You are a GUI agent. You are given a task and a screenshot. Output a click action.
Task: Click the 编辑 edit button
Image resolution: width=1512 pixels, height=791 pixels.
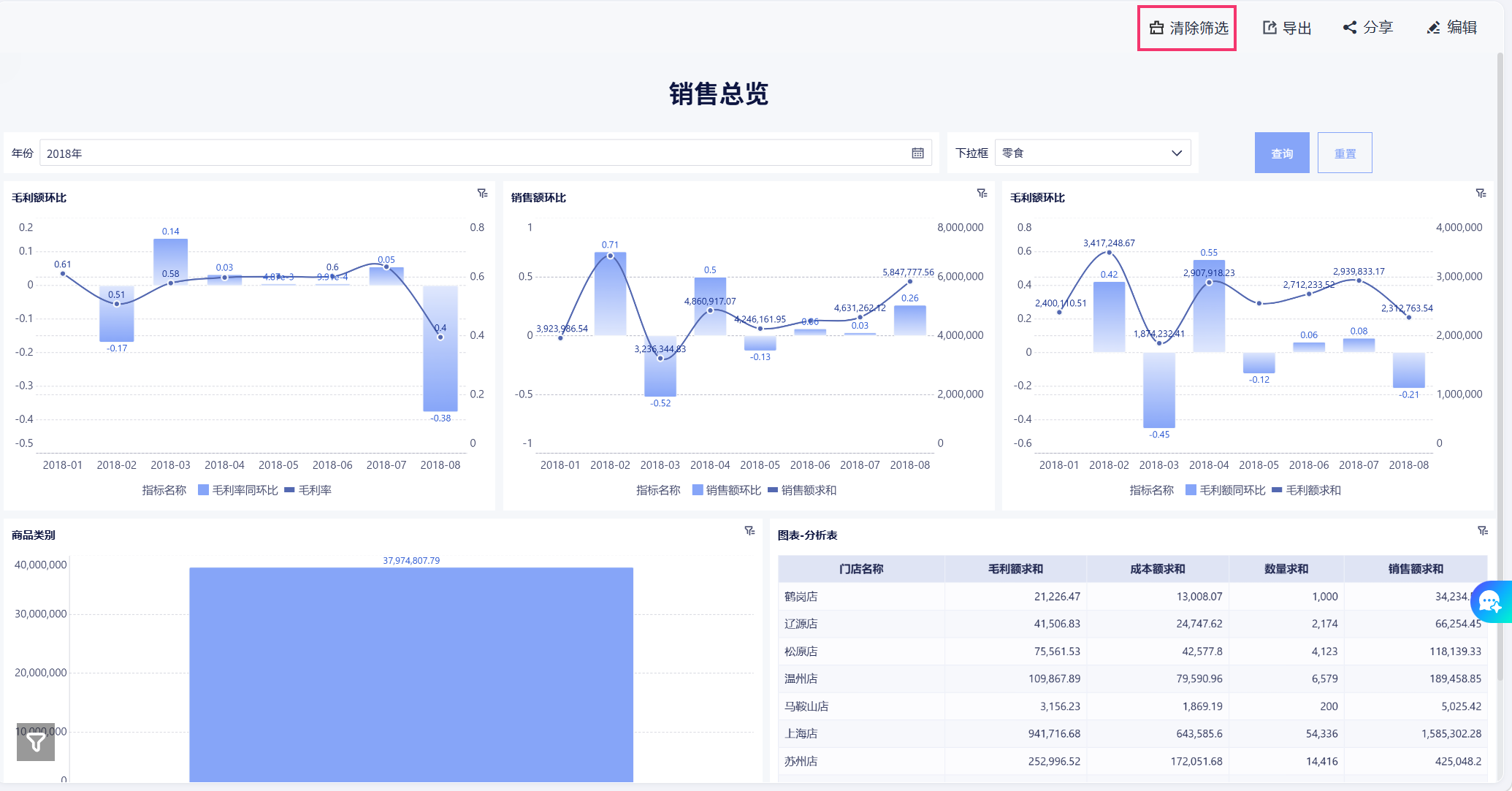pos(1452,28)
